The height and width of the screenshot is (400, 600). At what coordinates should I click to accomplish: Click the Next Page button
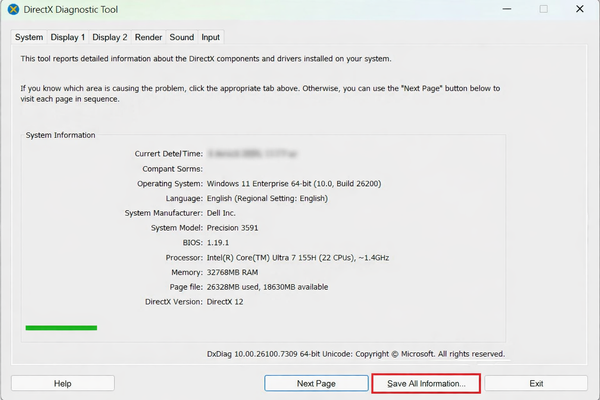click(316, 383)
